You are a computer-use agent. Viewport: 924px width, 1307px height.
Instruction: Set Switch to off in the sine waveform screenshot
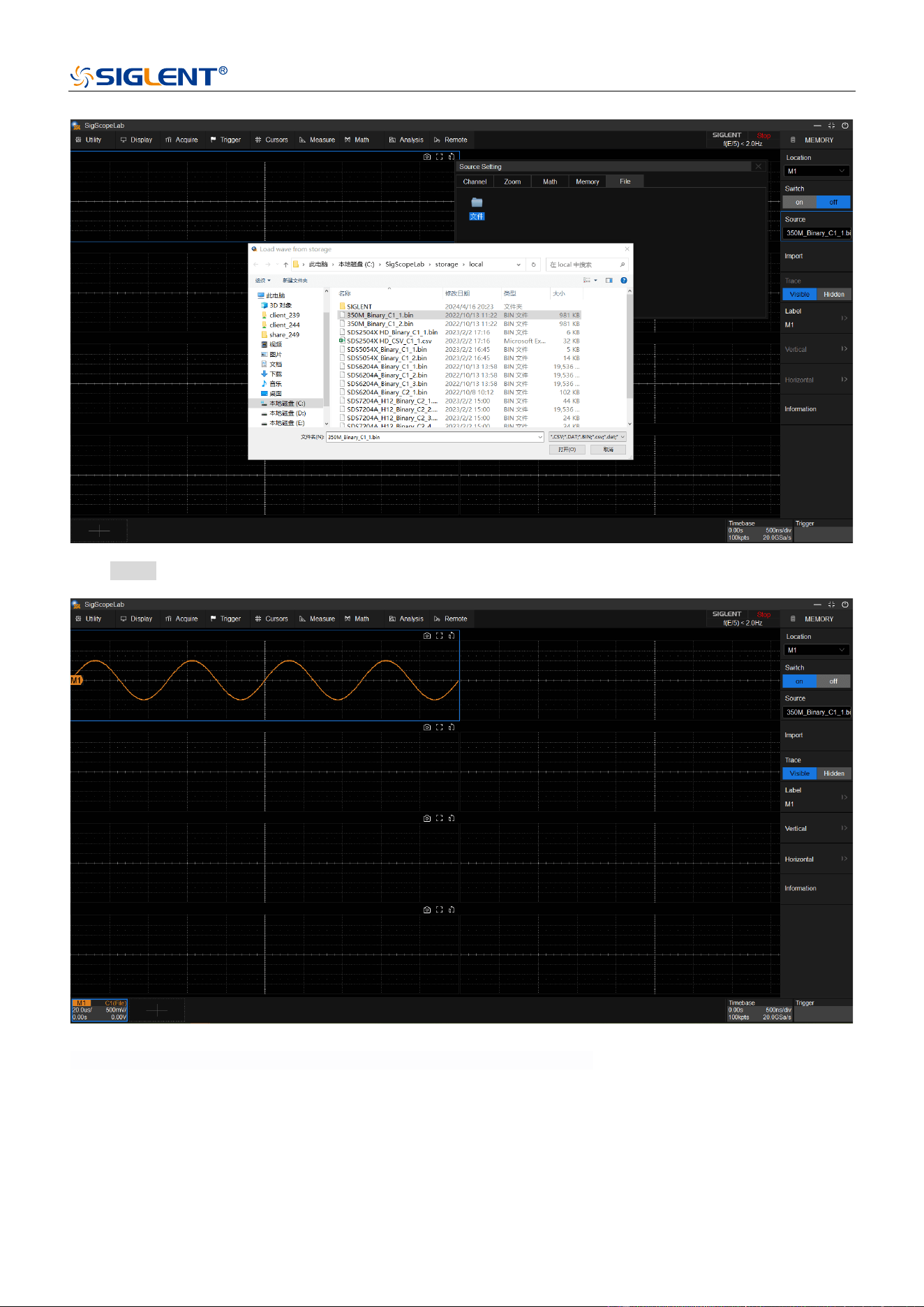833,681
